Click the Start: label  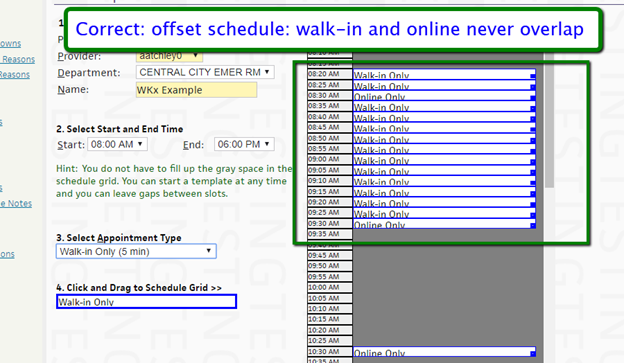click(x=71, y=144)
